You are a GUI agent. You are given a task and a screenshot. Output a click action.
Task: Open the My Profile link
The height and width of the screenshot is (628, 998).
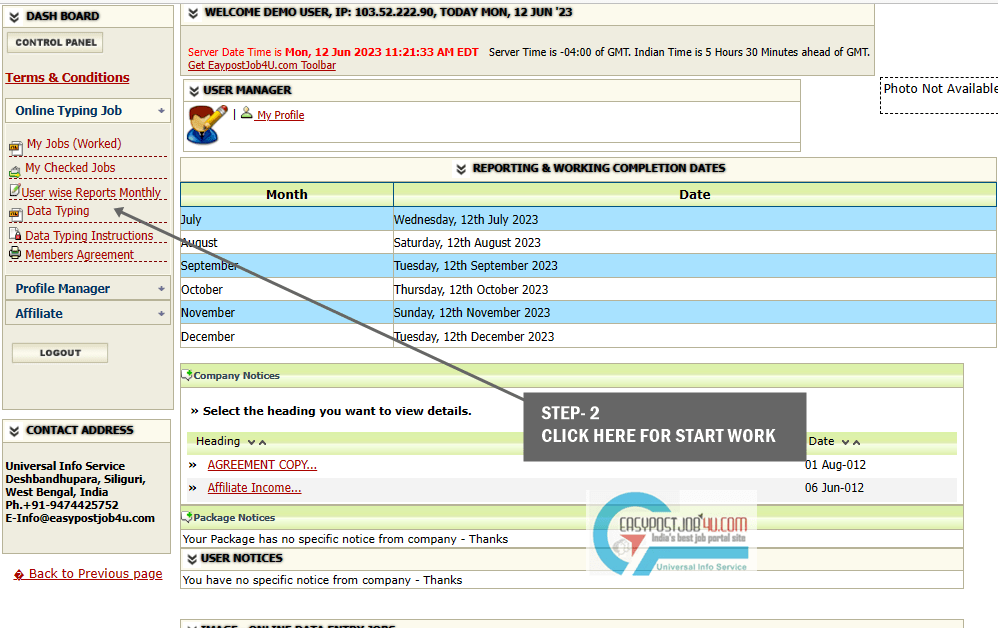pyautogui.click(x=280, y=115)
